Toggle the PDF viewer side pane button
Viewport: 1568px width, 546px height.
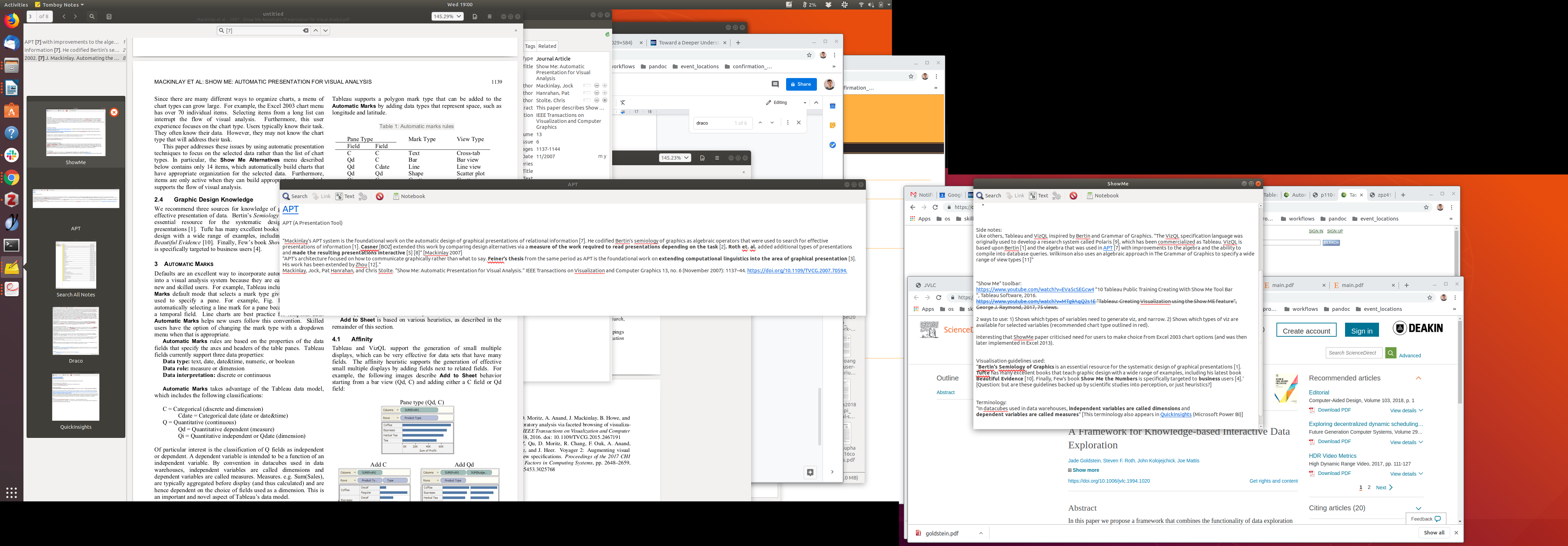tap(109, 16)
